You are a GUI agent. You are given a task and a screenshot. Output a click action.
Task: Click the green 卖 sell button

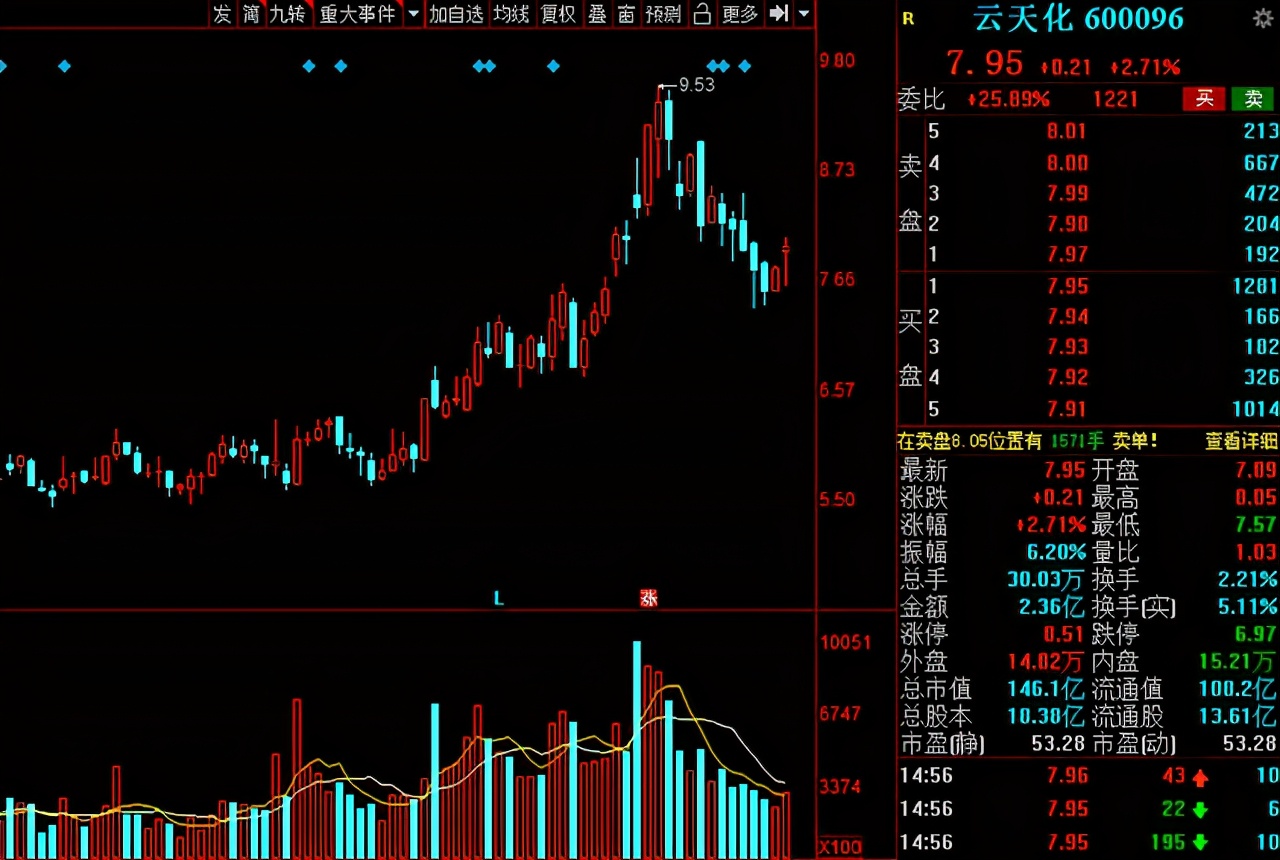tap(1253, 98)
